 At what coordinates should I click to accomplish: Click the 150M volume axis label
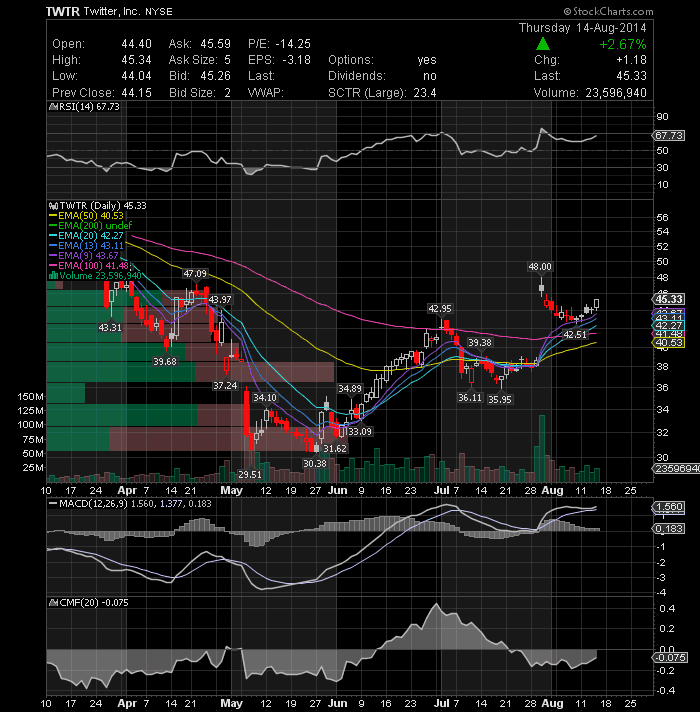click(x=31, y=396)
